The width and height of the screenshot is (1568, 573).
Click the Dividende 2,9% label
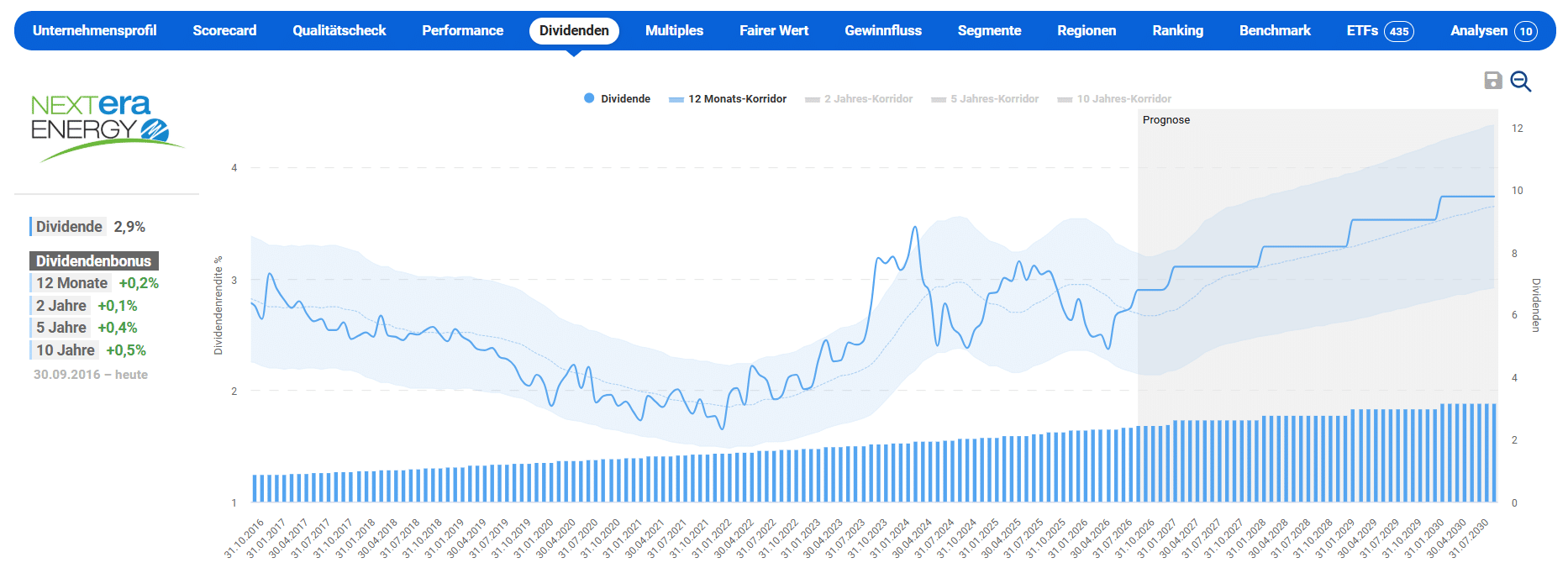click(x=88, y=227)
